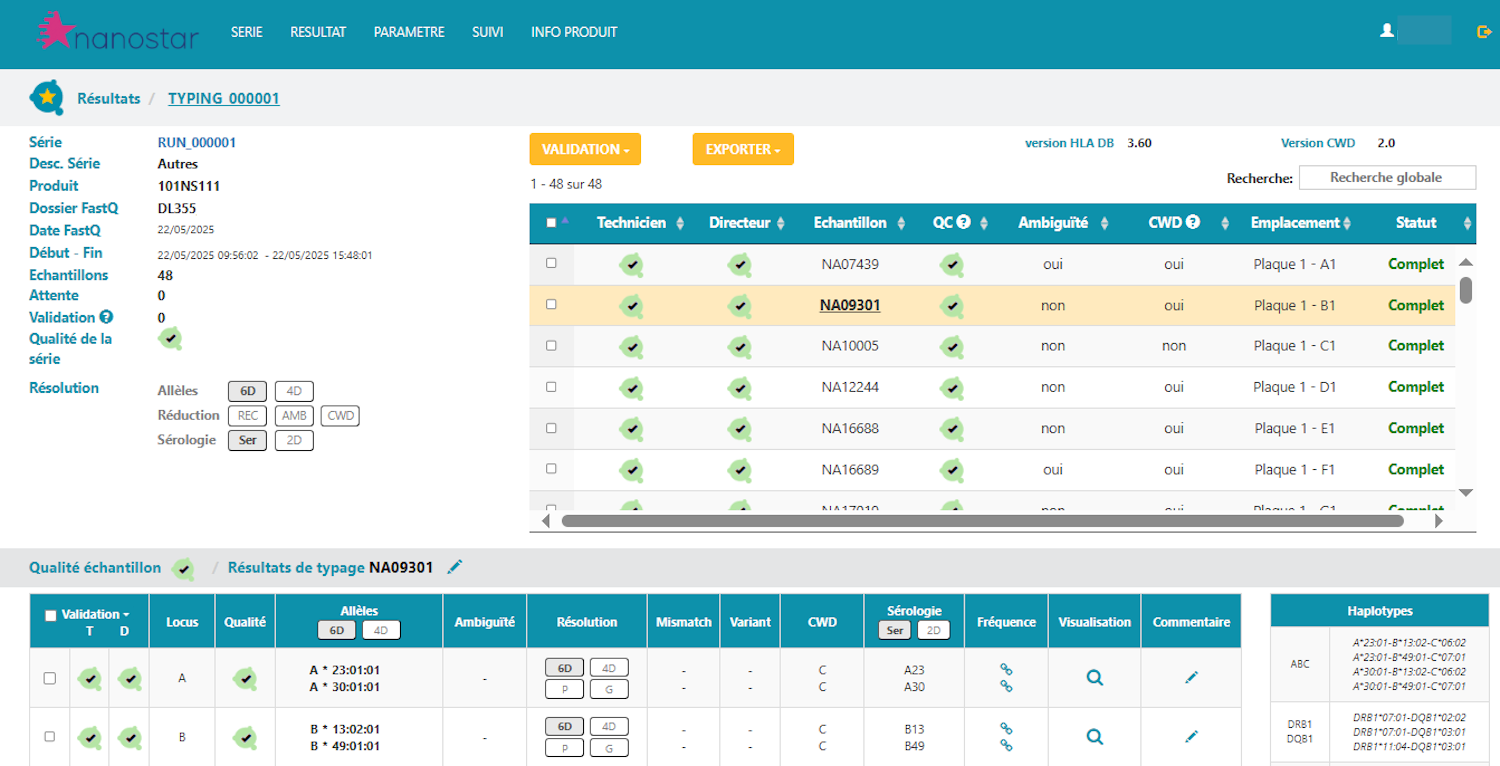Open the INFO PRODUIT menu

coord(574,32)
